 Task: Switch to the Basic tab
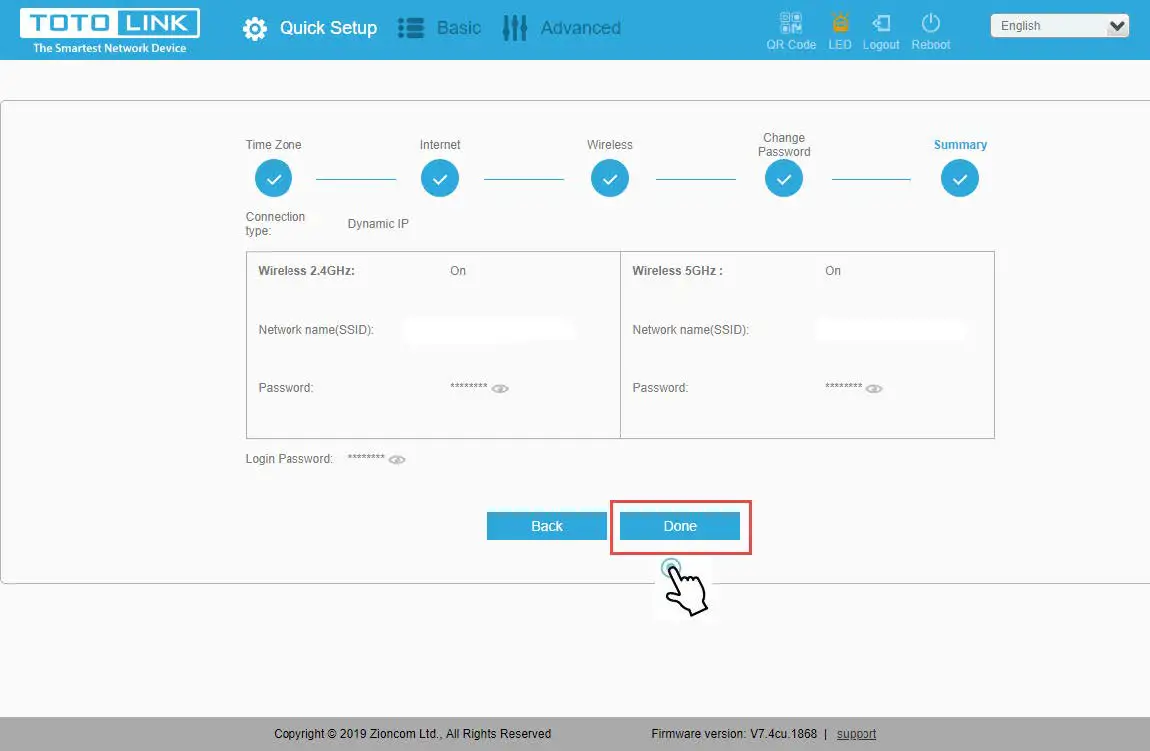459,28
